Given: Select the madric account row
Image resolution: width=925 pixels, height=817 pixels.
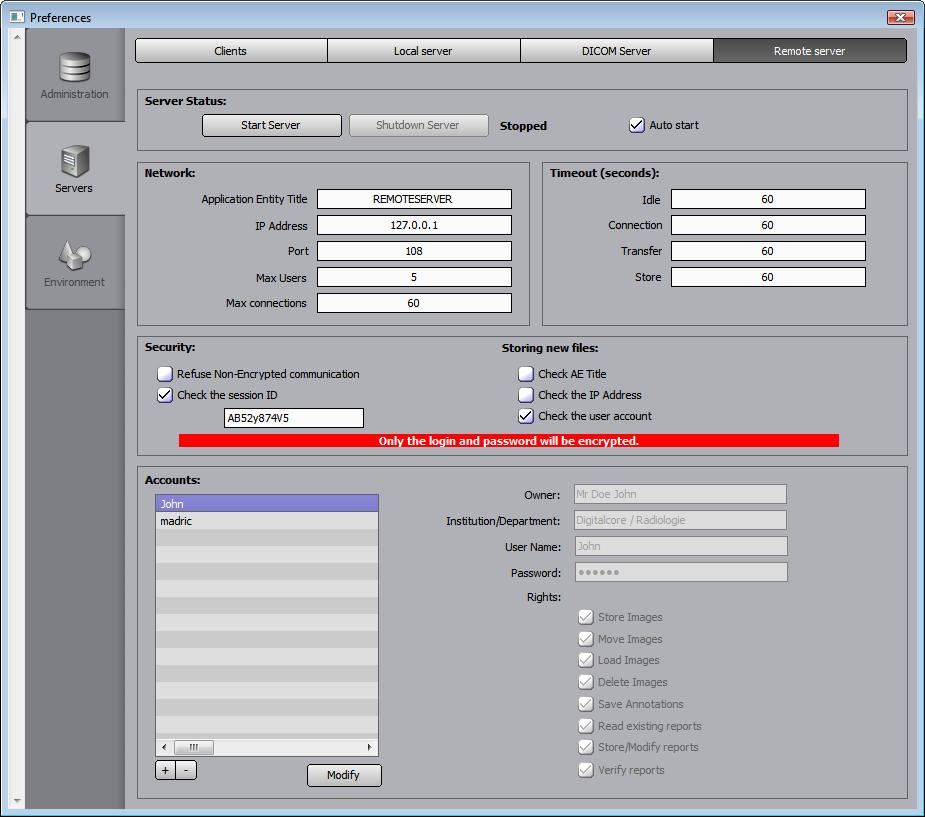Looking at the screenshot, I should coord(267,521).
